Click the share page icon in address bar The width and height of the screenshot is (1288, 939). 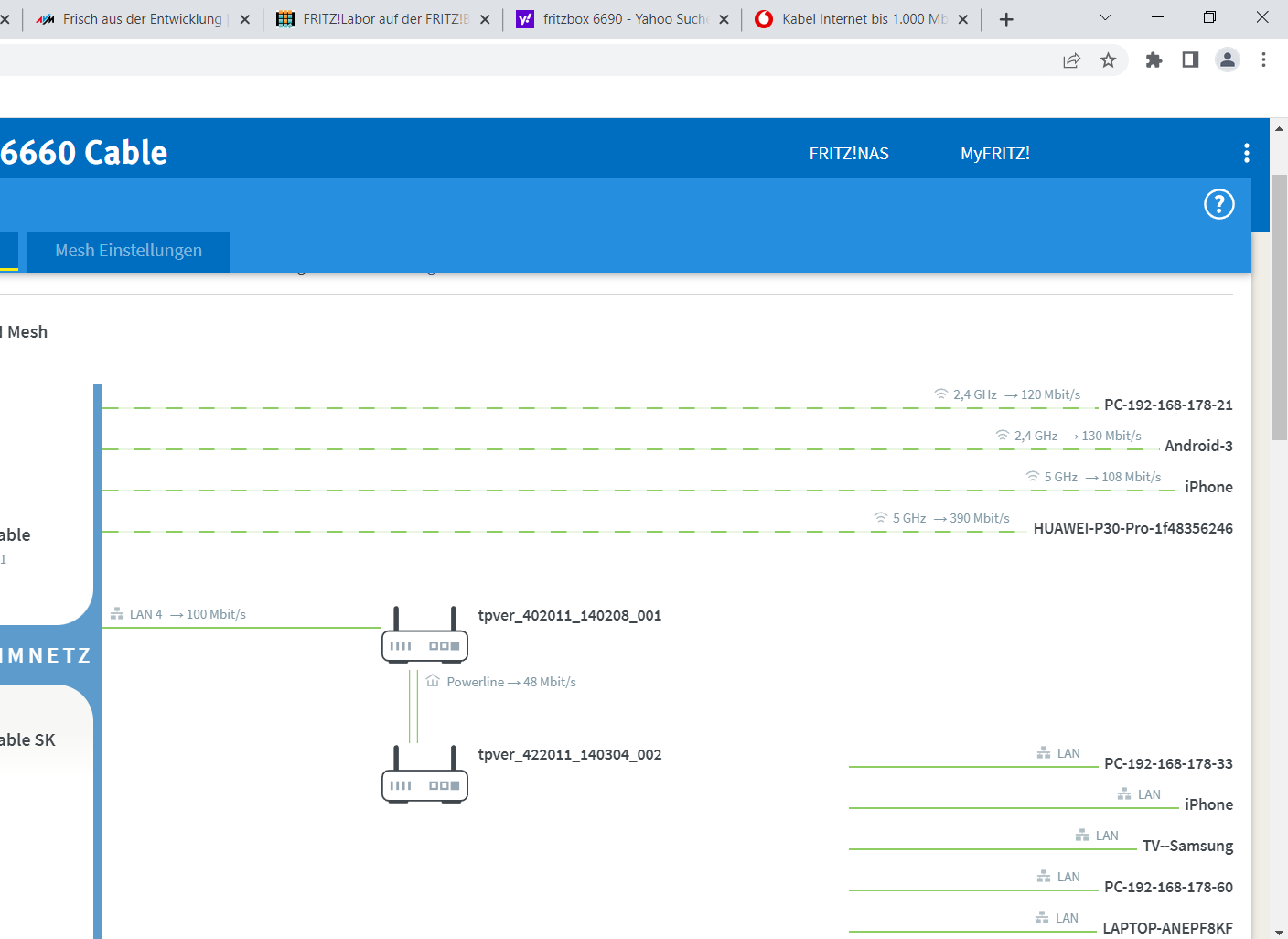pyautogui.click(x=1071, y=60)
